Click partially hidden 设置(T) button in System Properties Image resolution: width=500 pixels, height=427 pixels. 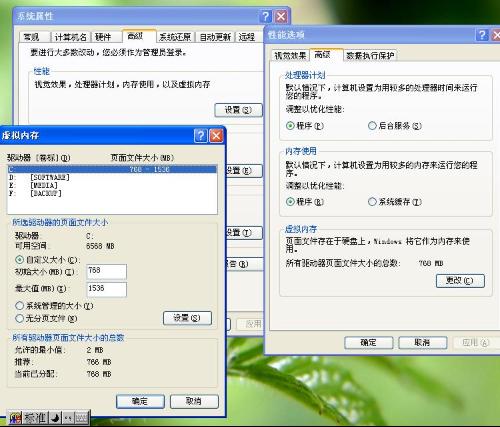click(x=244, y=233)
